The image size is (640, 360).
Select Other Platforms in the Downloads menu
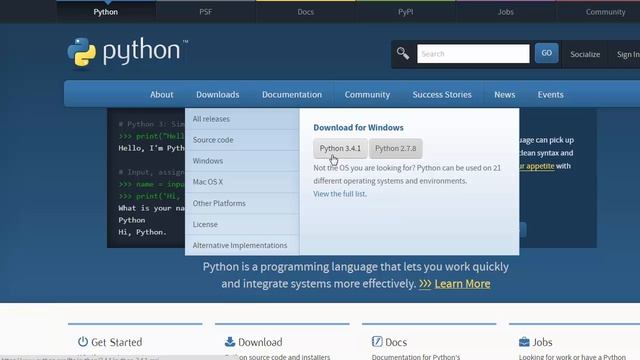click(242, 203)
